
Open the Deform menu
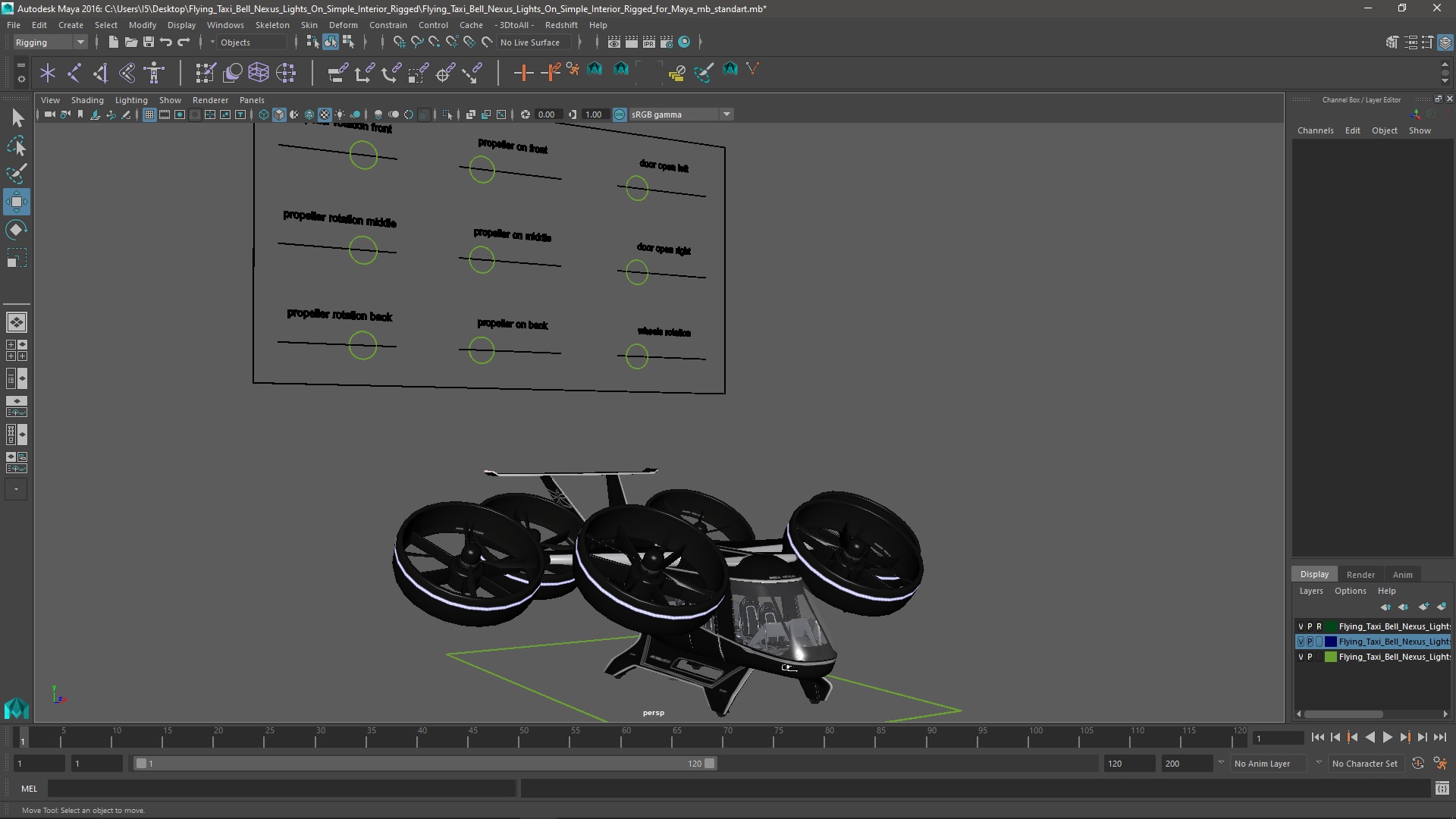click(x=343, y=25)
